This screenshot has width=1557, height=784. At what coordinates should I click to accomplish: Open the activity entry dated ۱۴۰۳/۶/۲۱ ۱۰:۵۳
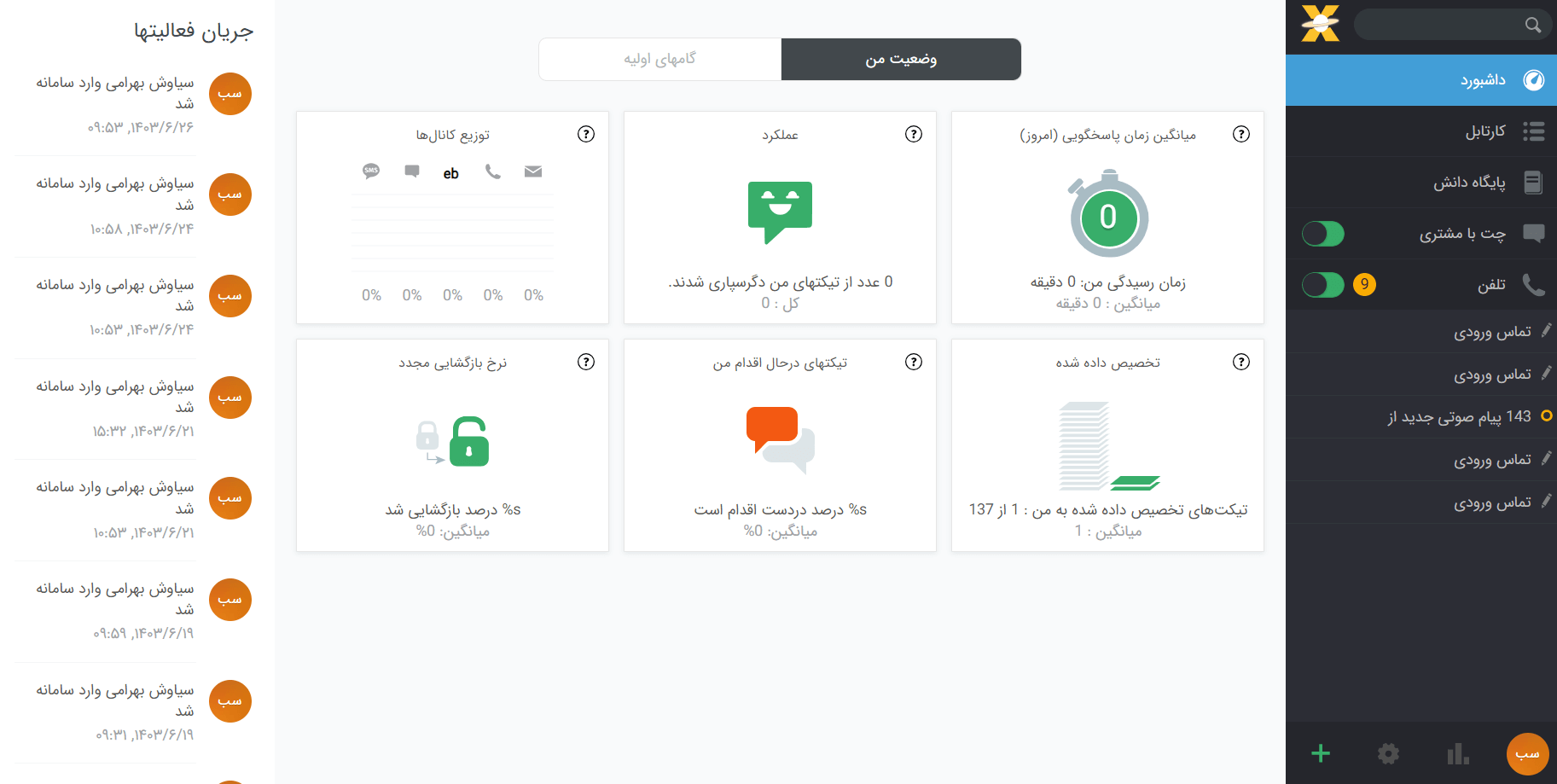(x=115, y=509)
